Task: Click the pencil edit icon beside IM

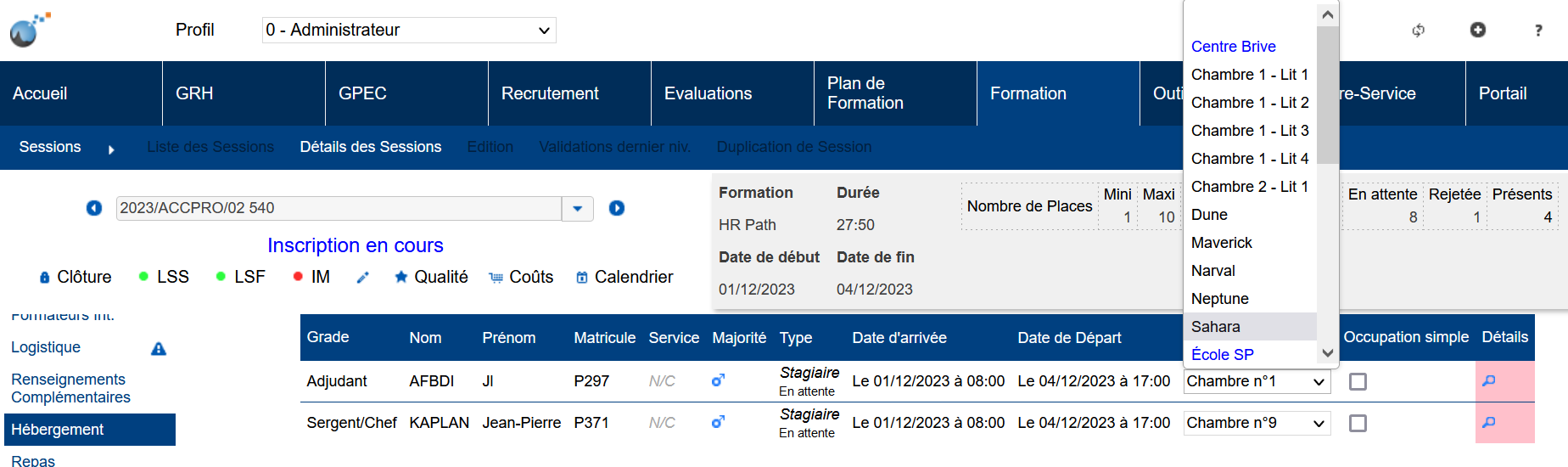Action: [363, 278]
